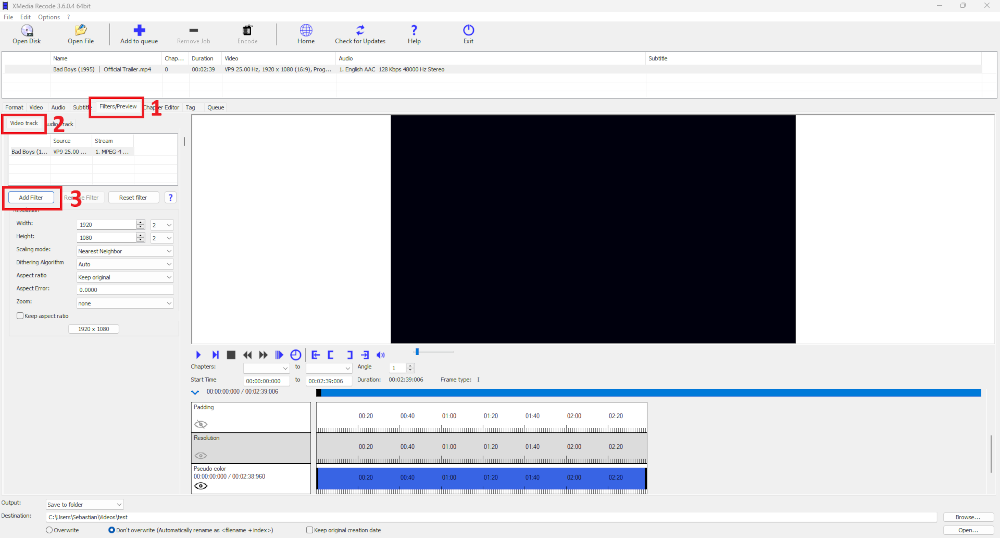Collapse the timeline using the blue chevron
This screenshot has height=538, width=1000.
(195, 393)
